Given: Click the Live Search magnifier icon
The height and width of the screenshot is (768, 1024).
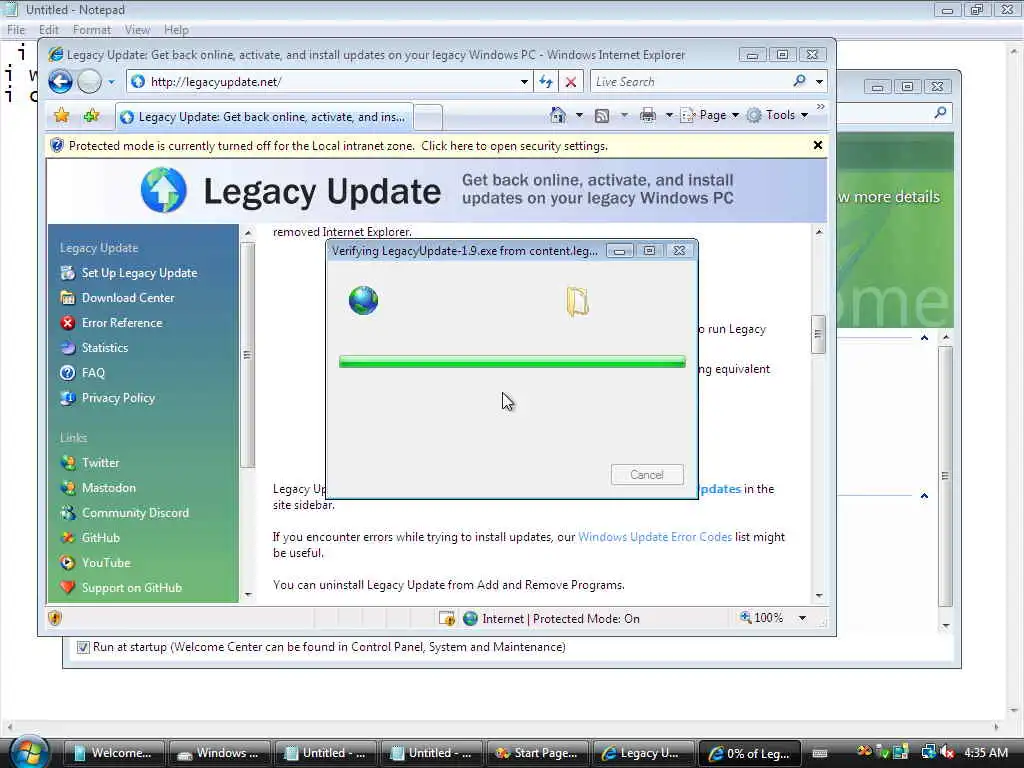Looking at the screenshot, I should coord(799,81).
